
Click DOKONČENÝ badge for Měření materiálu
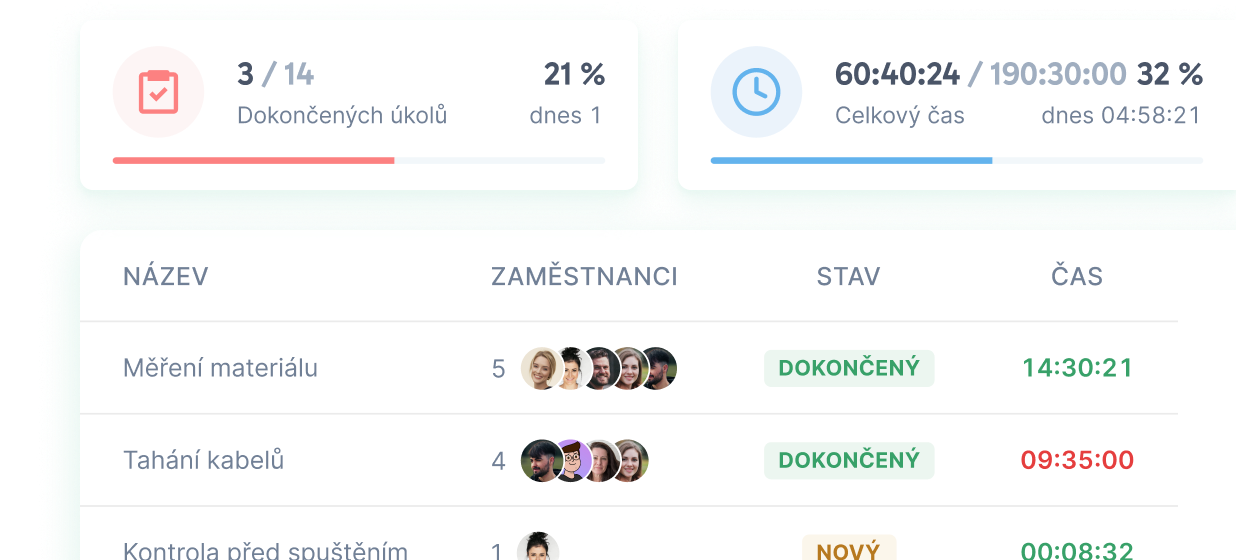click(x=849, y=368)
